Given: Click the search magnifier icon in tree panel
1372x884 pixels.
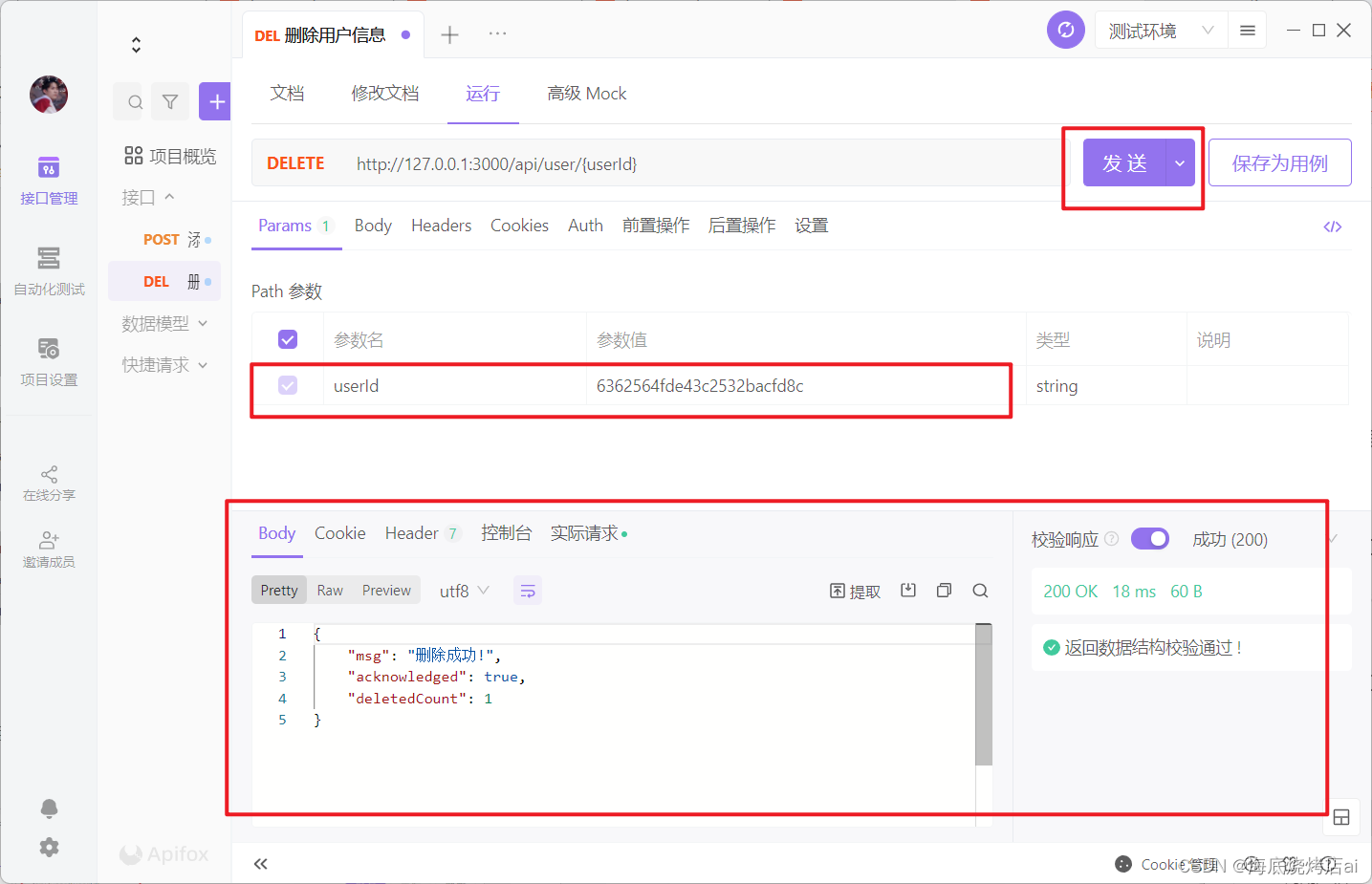Looking at the screenshot, I should tap(135, 101).
